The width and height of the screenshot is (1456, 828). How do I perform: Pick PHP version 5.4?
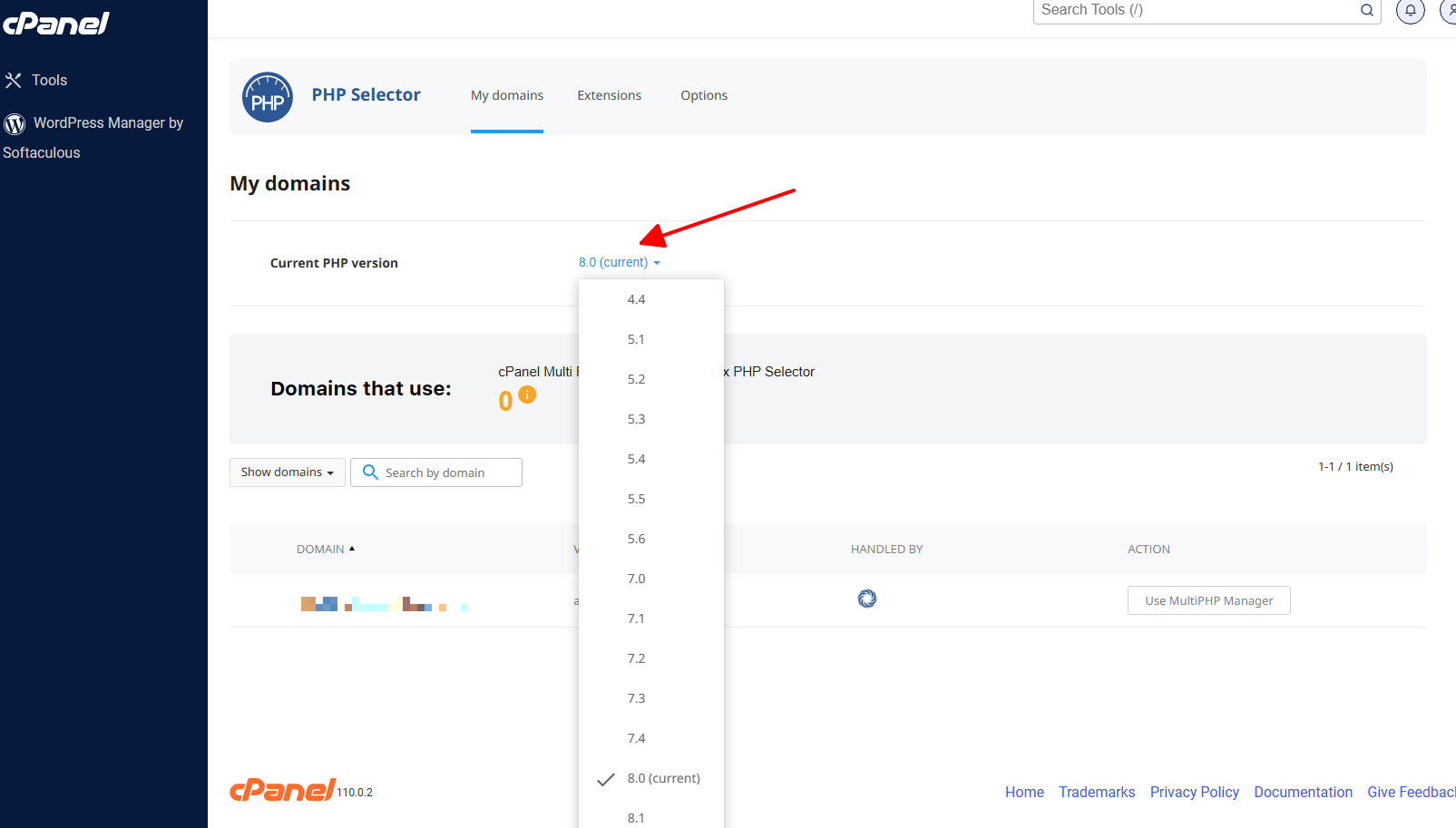coord(651,459)
